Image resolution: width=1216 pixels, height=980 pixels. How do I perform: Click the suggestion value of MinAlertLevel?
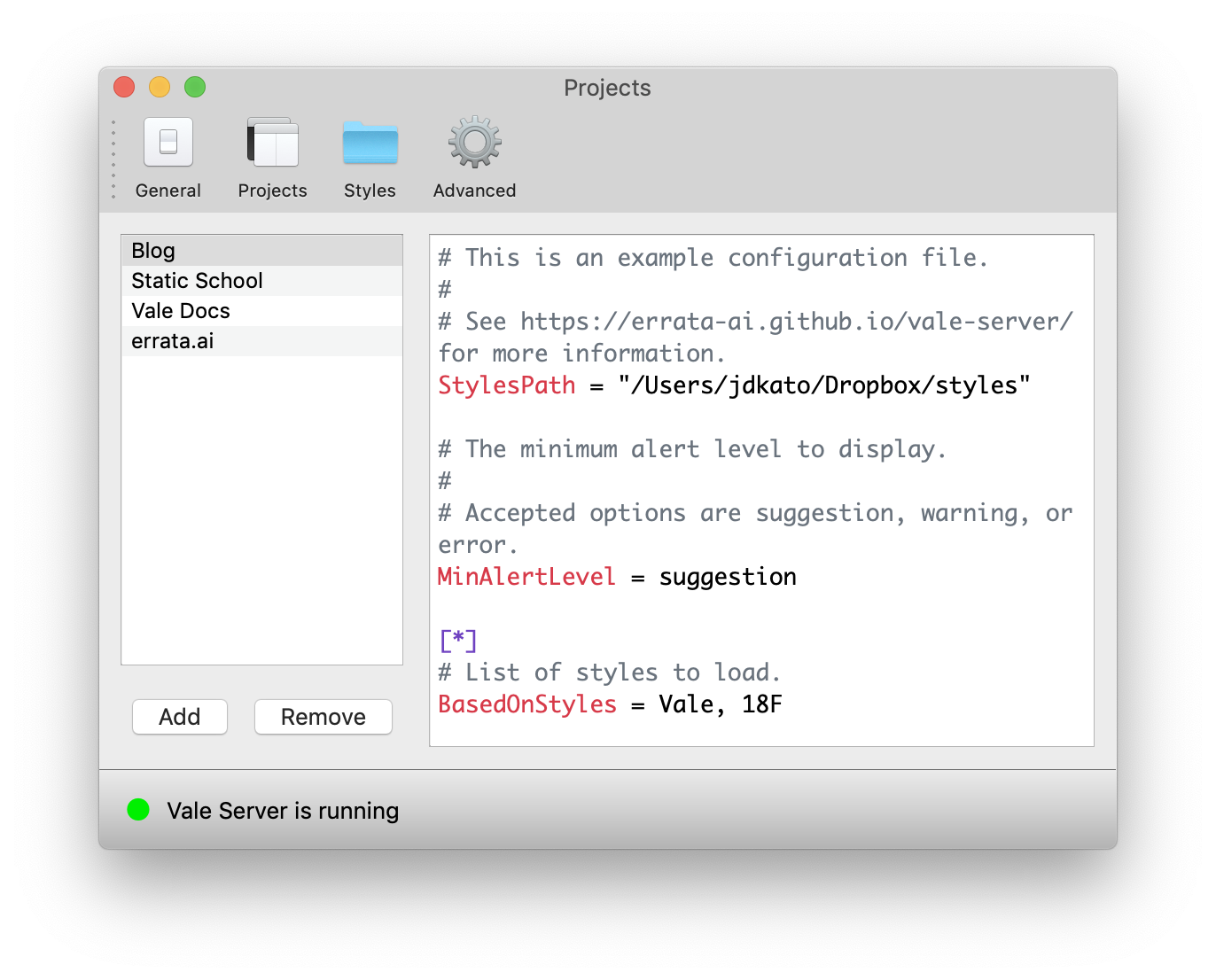(728, 577)
